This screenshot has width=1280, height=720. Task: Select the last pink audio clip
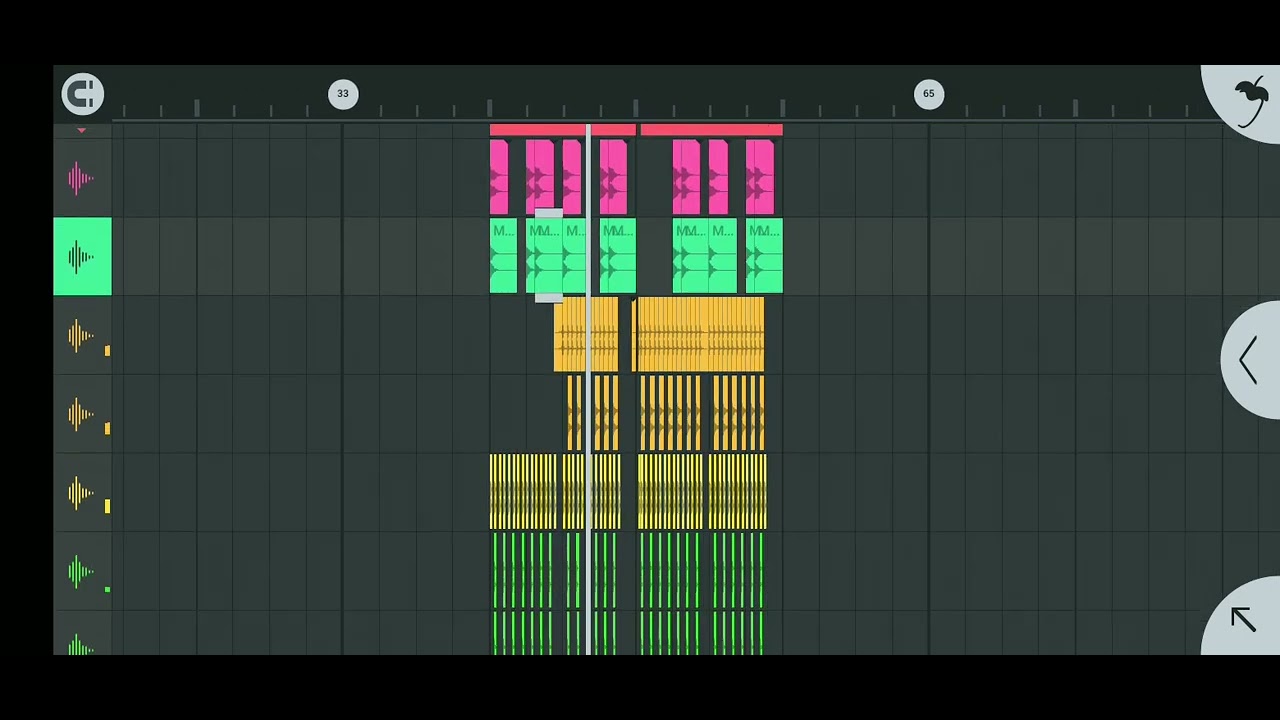(x=760, y=177)
